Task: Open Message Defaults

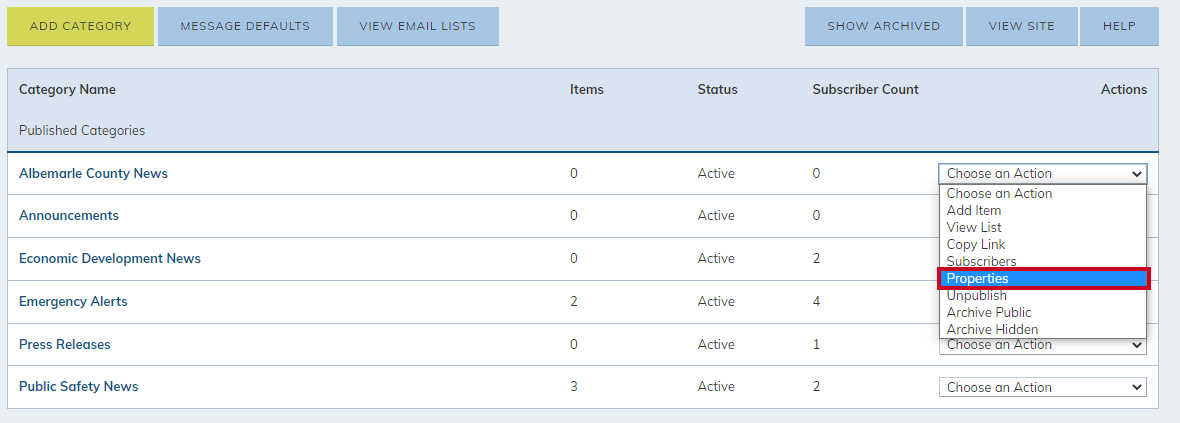Action: (x=245, y=26)
